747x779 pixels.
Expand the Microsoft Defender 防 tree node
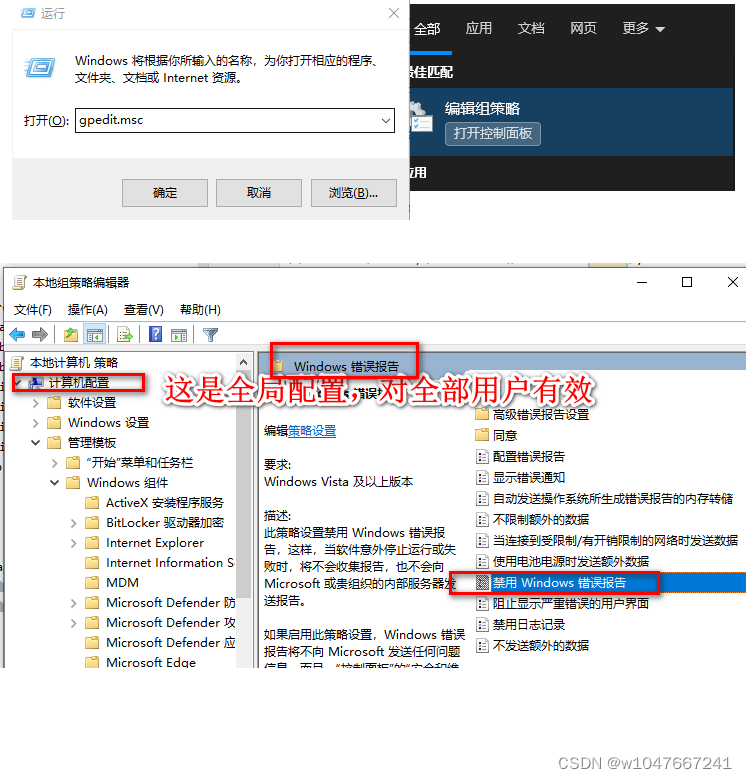(74, 603)
